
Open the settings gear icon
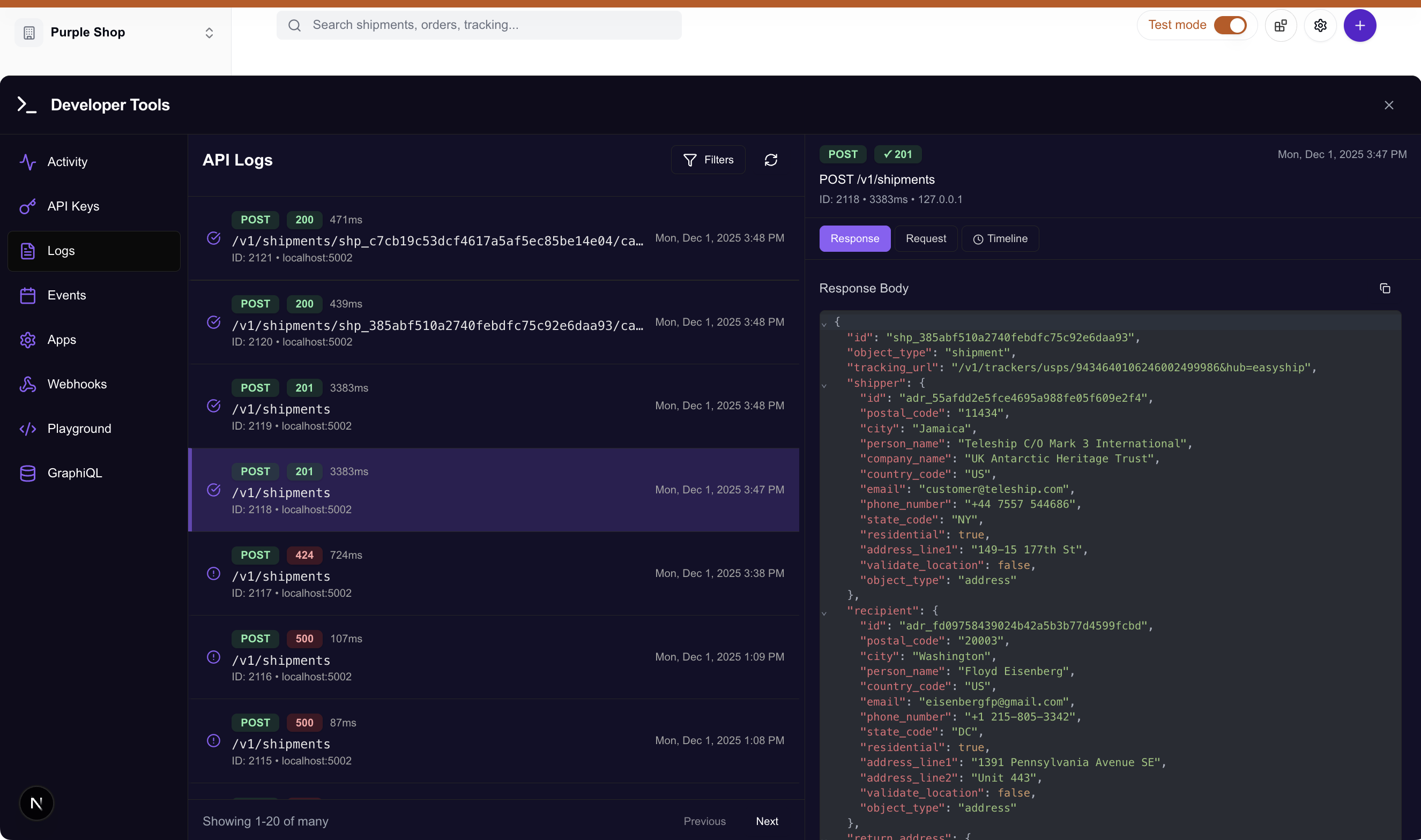[1320, 26]
